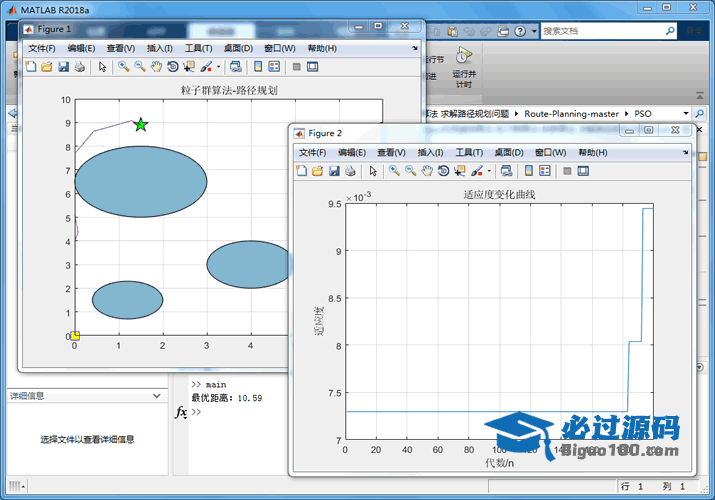Open 工具(T) menu in Figure 1
Viewport: 715px width, 500px height.
point(198,48)
